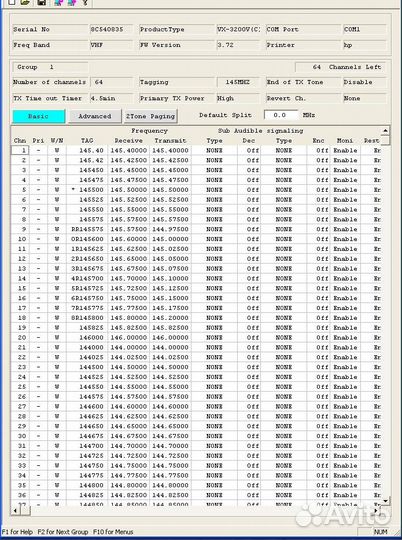The width and height of the screenshot is (402, 540).
Task: Click the Default Split MHz input field
Action: point(280,115)
